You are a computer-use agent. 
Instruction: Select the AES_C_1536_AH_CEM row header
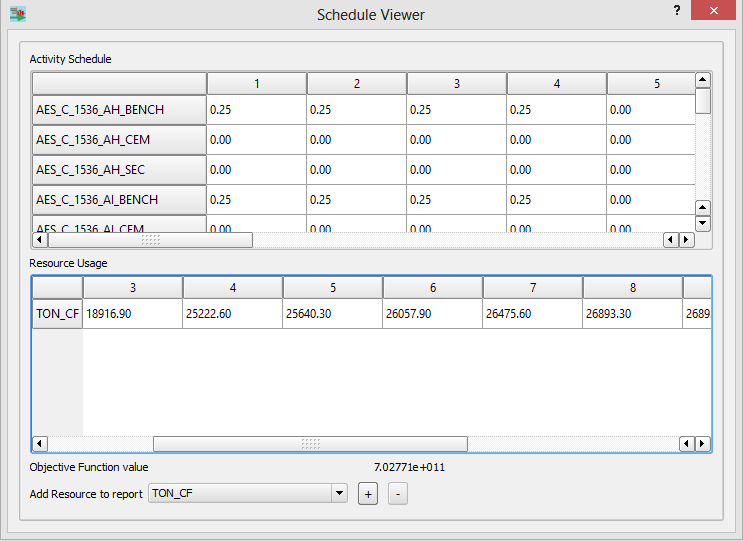[x=119, y=140]
